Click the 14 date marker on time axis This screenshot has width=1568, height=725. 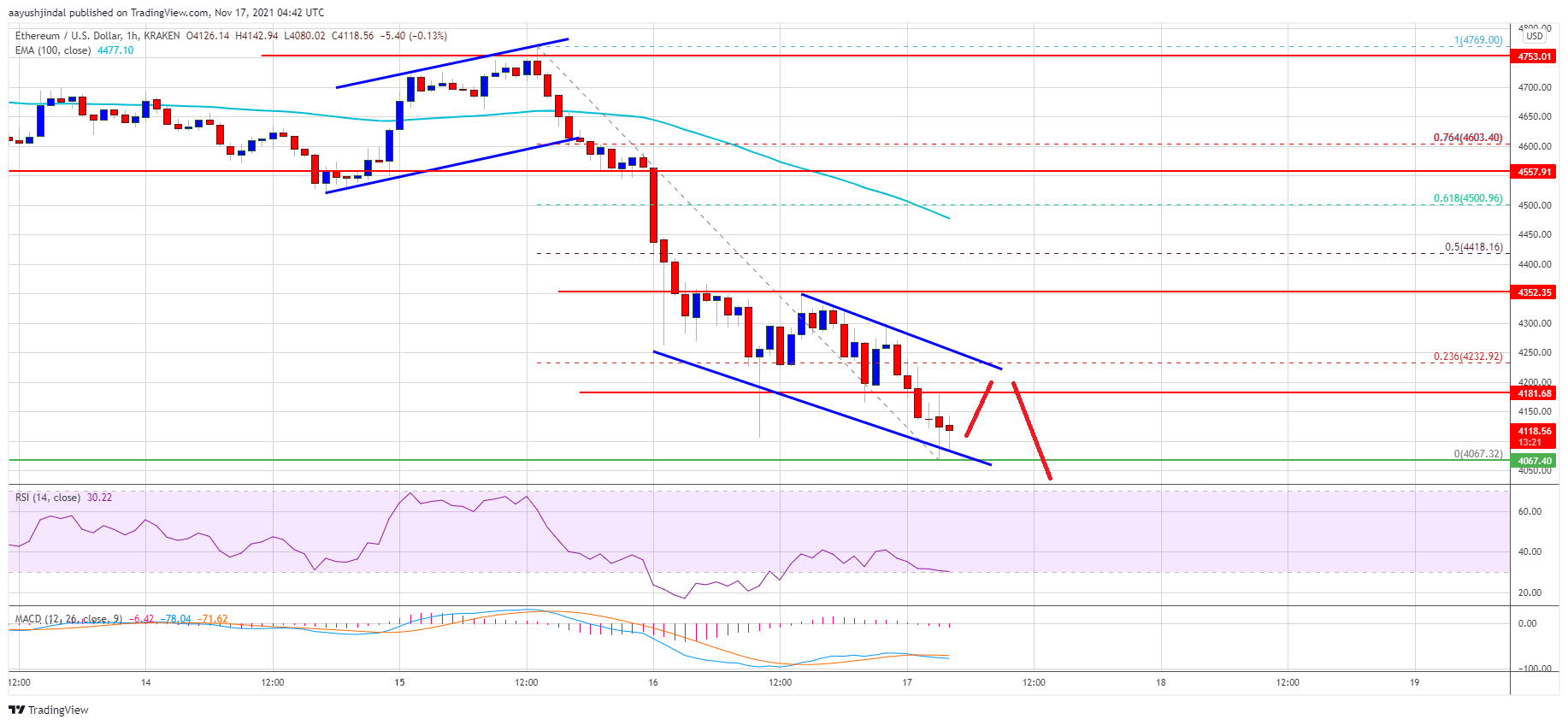coord(146,682)
